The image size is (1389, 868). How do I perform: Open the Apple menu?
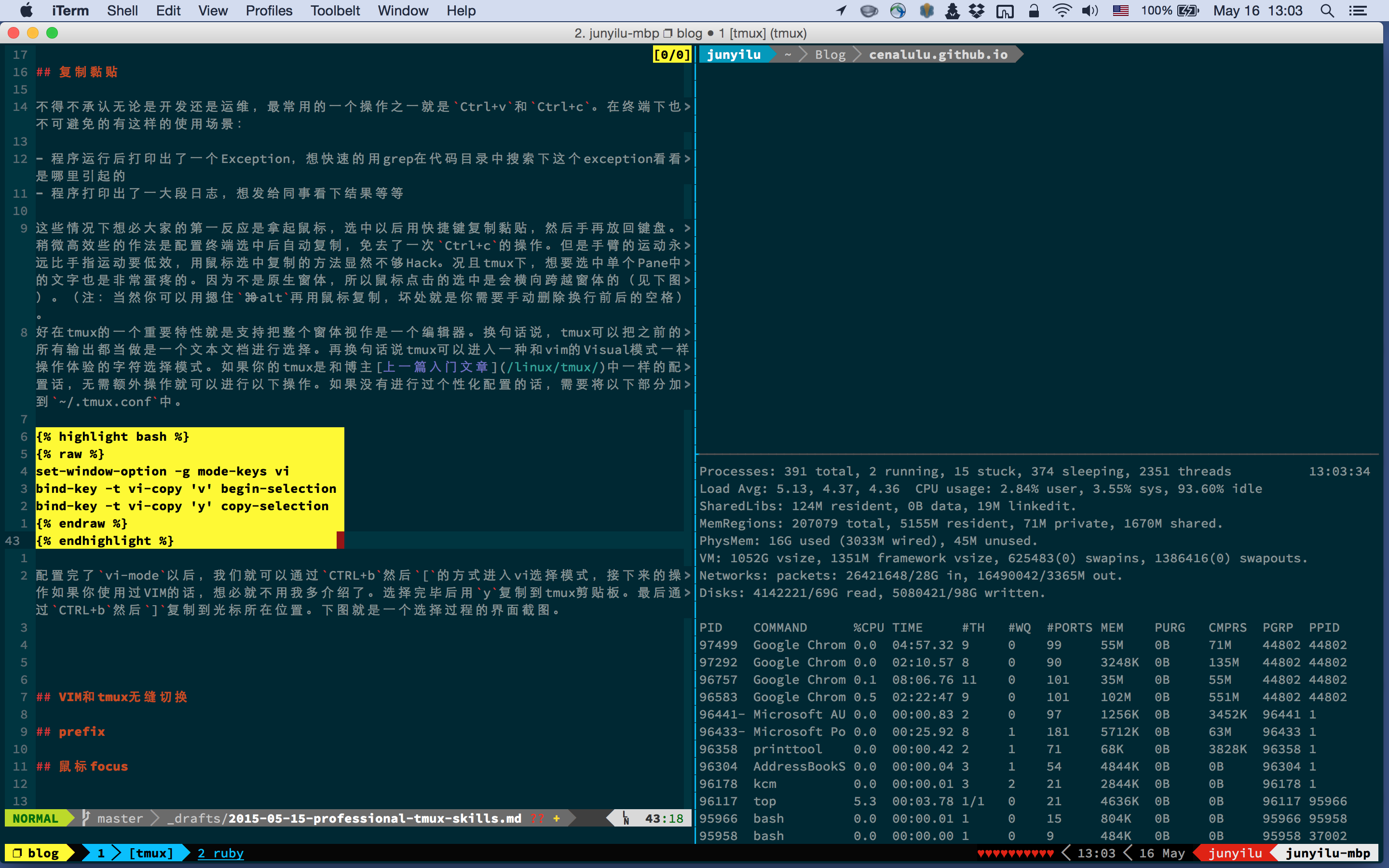pyautogui.click(x=27, y=10)
